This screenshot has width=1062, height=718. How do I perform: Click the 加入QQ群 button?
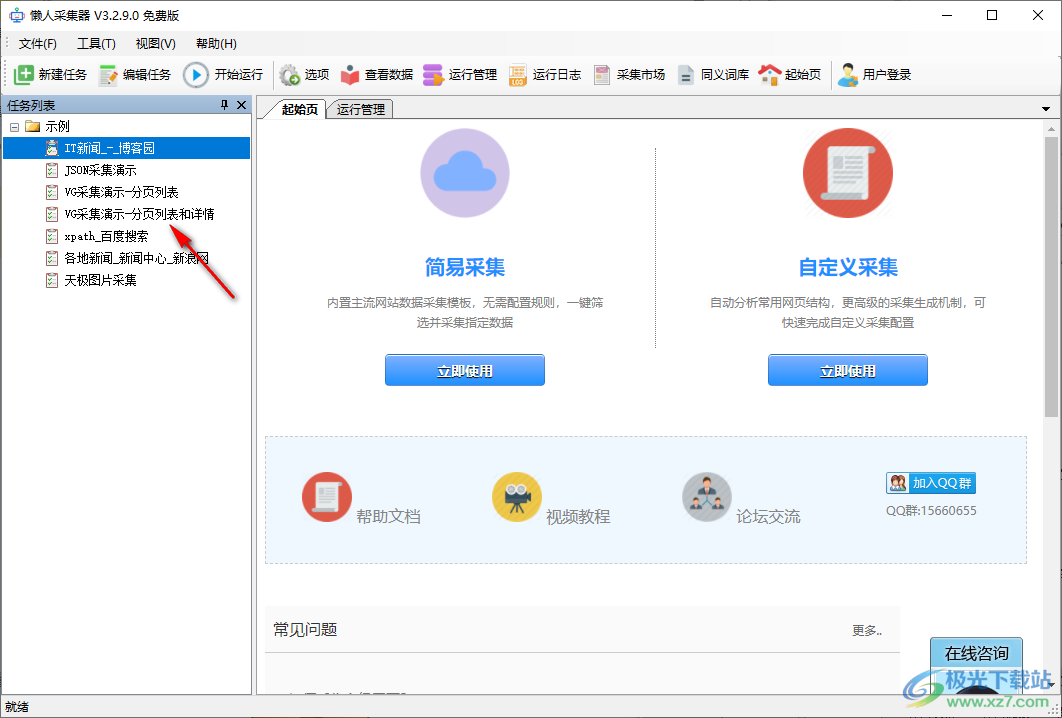click(x=931, y=482)
